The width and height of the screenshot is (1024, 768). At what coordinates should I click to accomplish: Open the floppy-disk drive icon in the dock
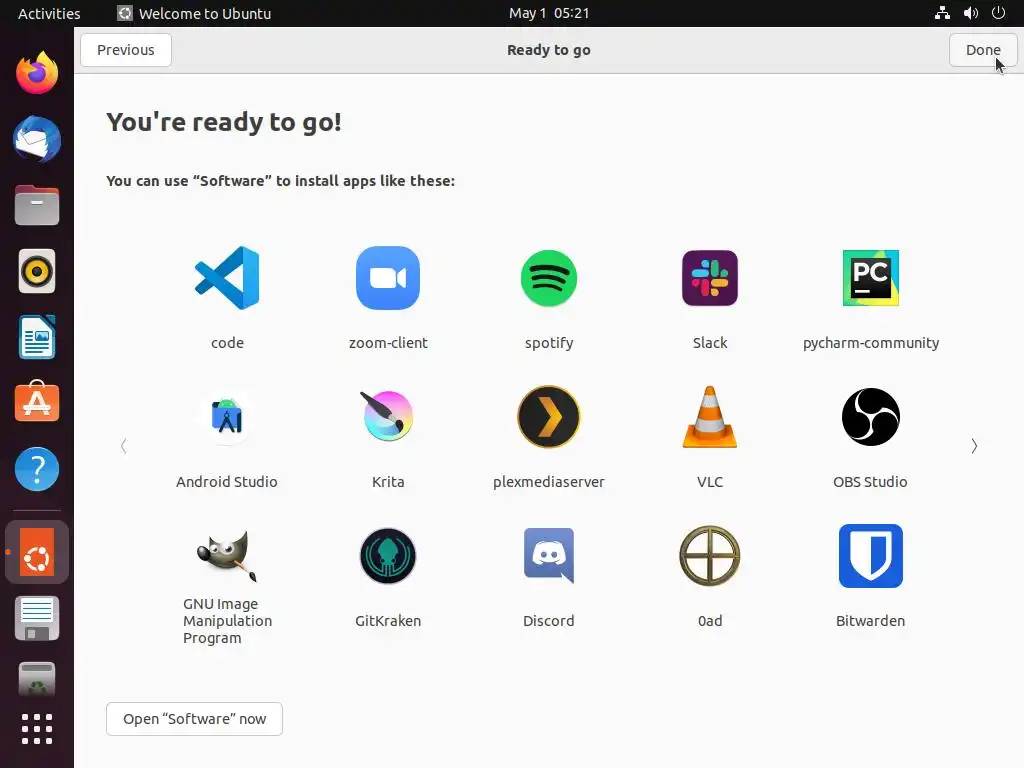[x=37, y=618]
